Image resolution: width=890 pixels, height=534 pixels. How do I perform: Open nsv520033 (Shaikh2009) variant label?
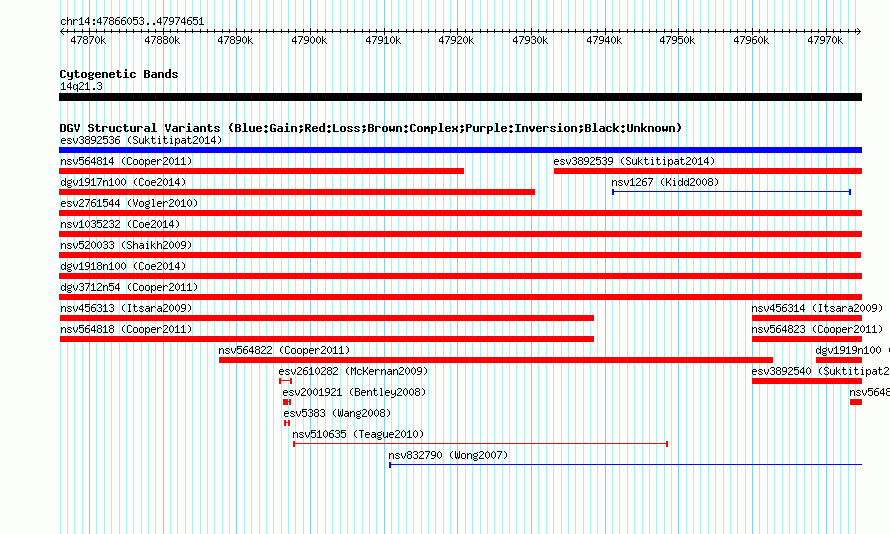click(126, 245)
